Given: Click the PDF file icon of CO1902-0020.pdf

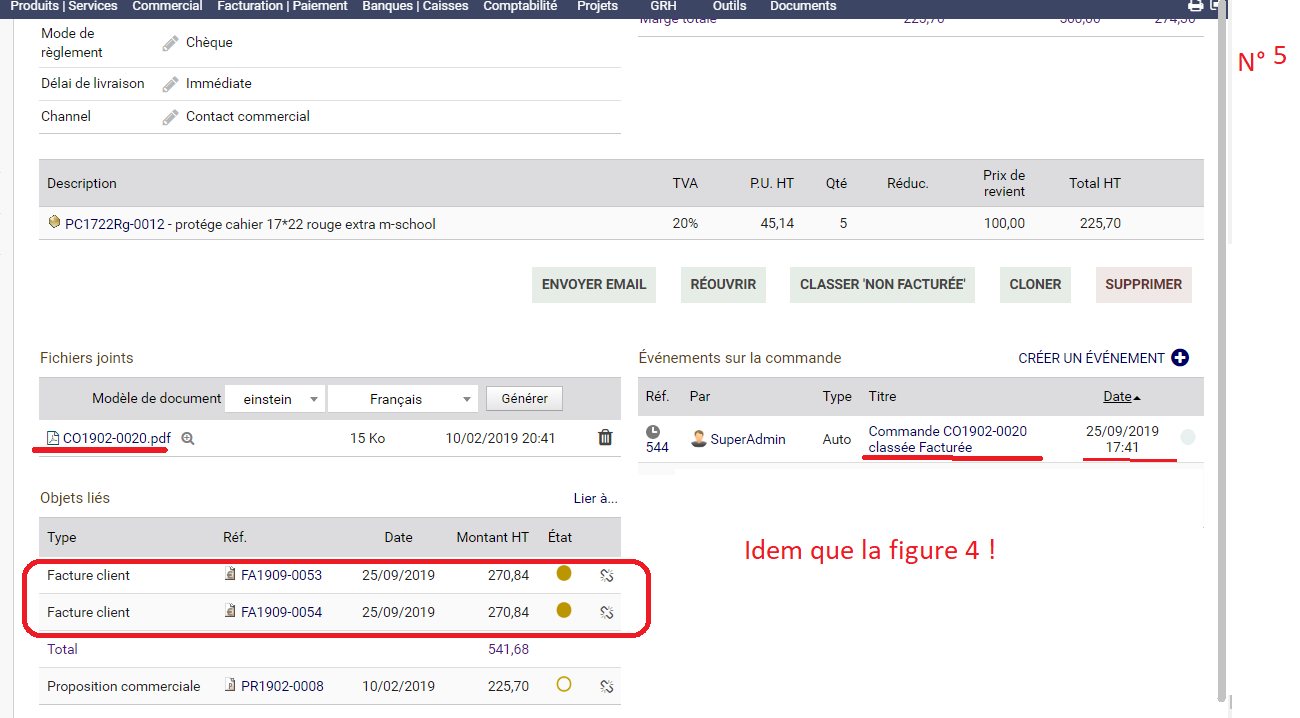Looking at the screenshot, I should (x=53, y=438).
